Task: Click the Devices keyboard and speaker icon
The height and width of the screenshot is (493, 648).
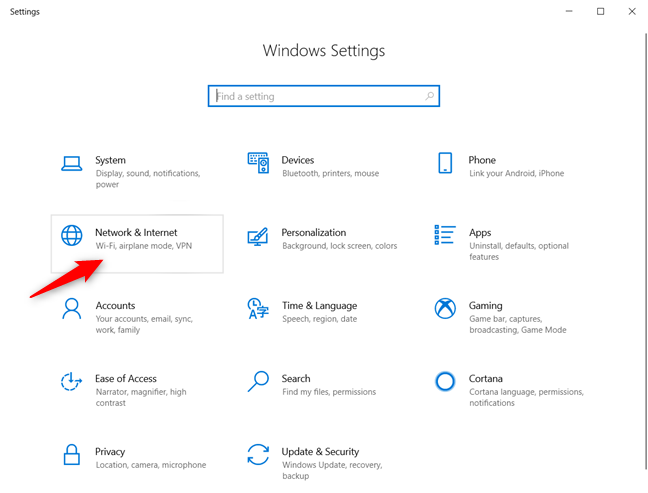Action: click(258, 163)
